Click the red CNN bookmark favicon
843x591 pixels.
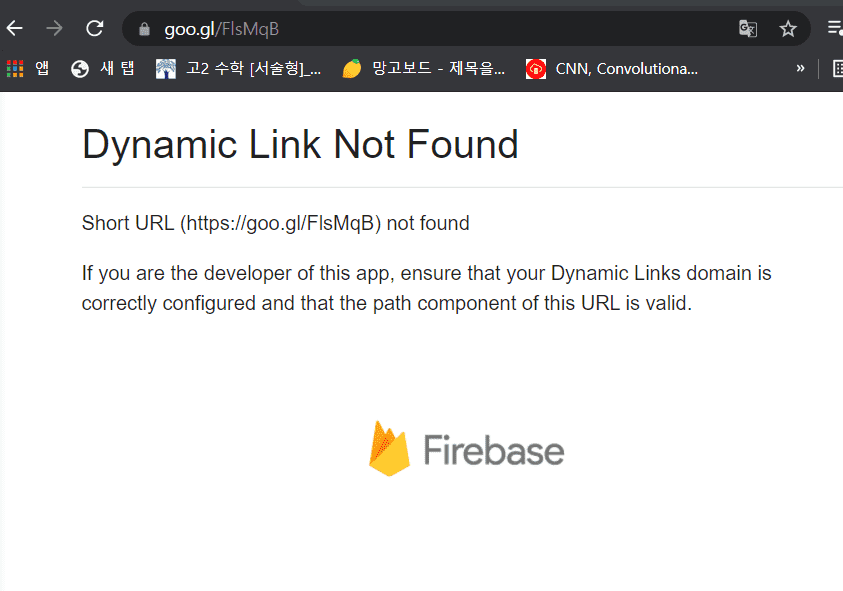point(535,69)
